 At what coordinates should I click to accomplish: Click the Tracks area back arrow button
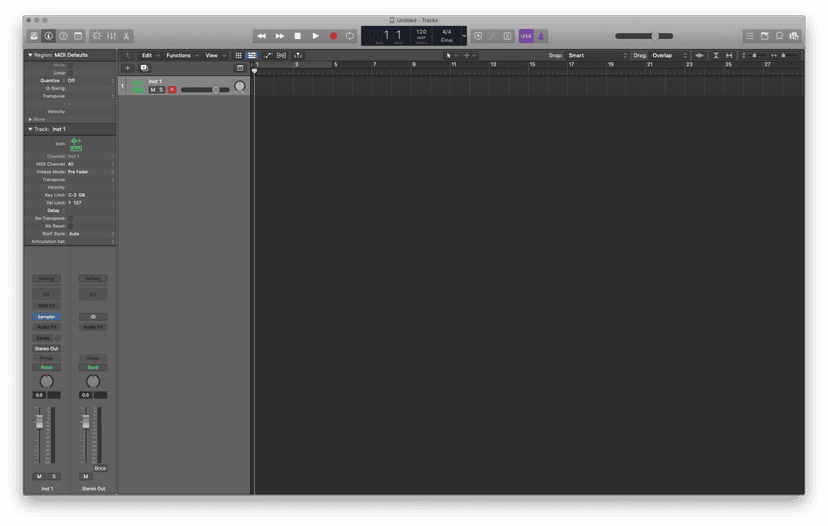(x=127, y=55)
